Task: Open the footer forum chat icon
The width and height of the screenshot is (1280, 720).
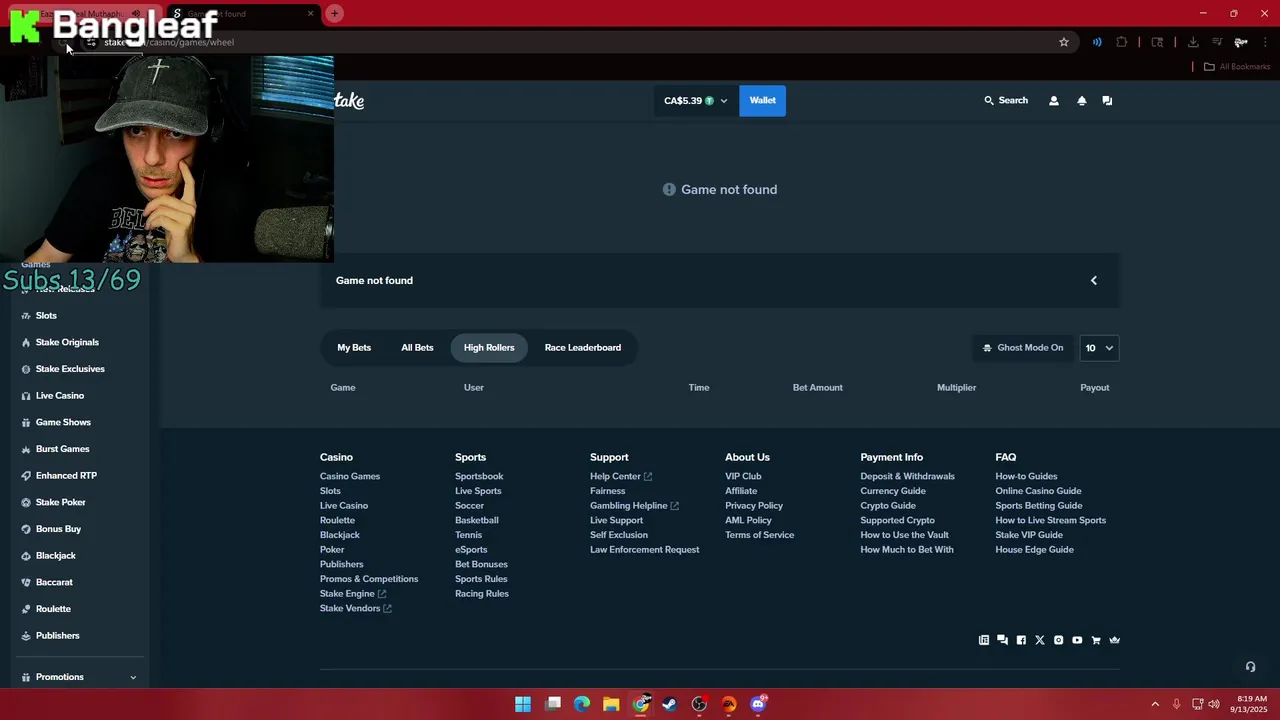Action: click(x=1002, y=640)
